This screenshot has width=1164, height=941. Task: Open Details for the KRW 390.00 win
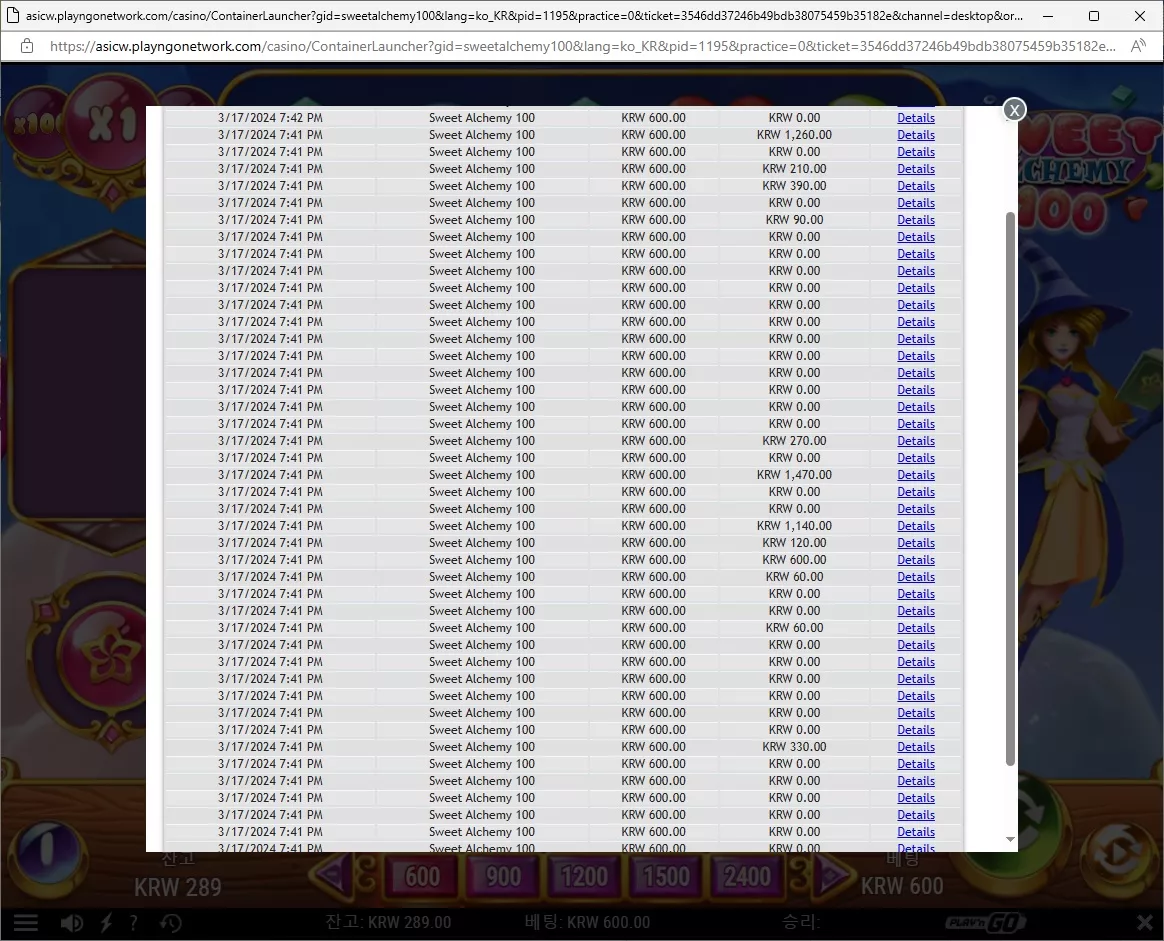pyautogui.click(x=915, y=186)
